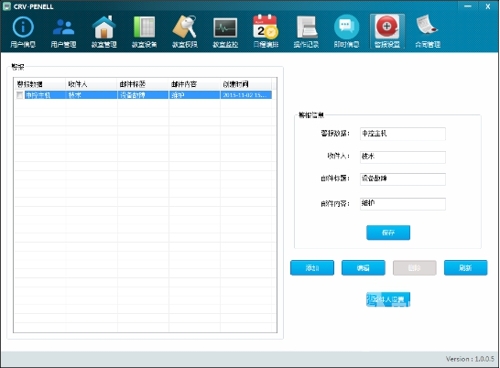This screenshot has height=368, width=500.
Task: Click the recipient cell in the selected row
Action: [91, 95]
